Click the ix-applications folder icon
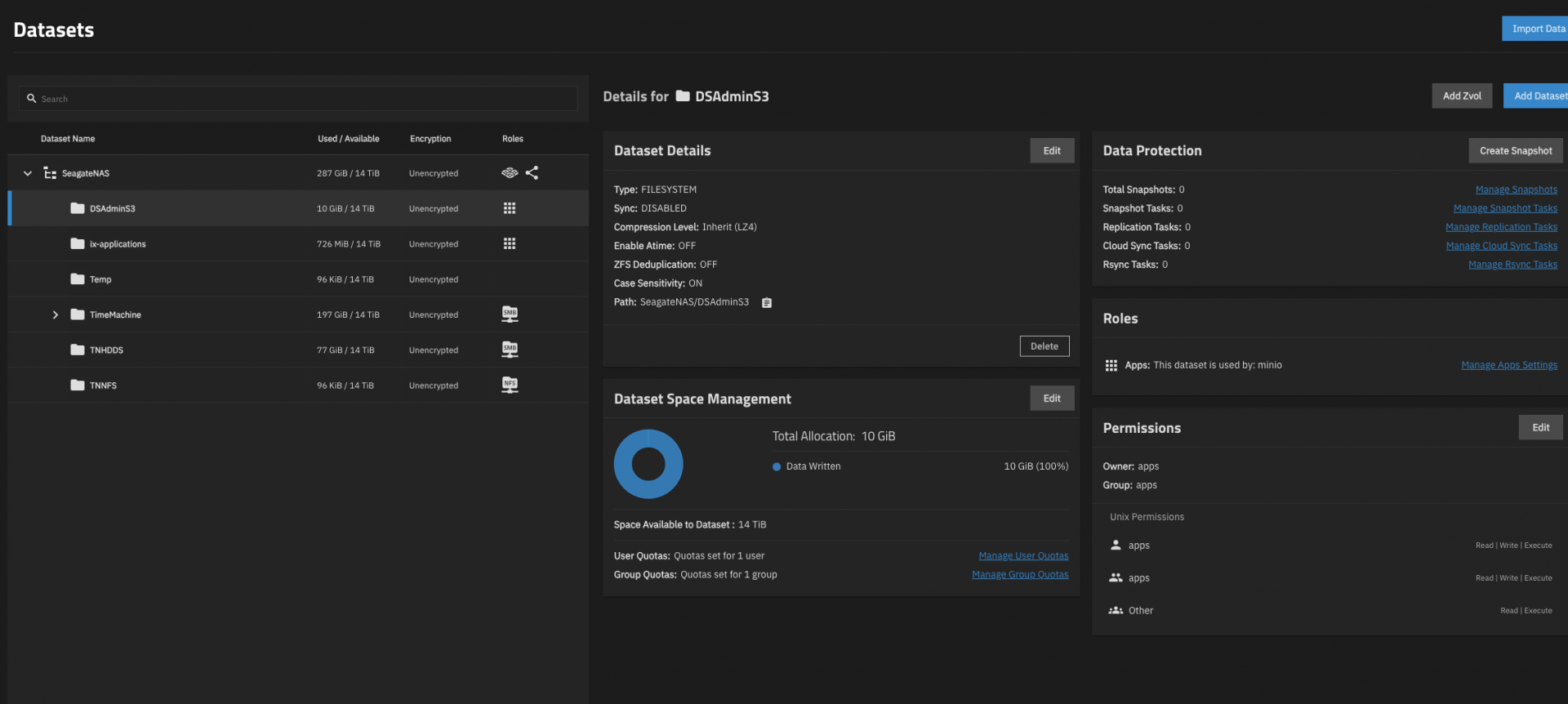Screen dimensions: 1568x704 click(x=78, y=243)
